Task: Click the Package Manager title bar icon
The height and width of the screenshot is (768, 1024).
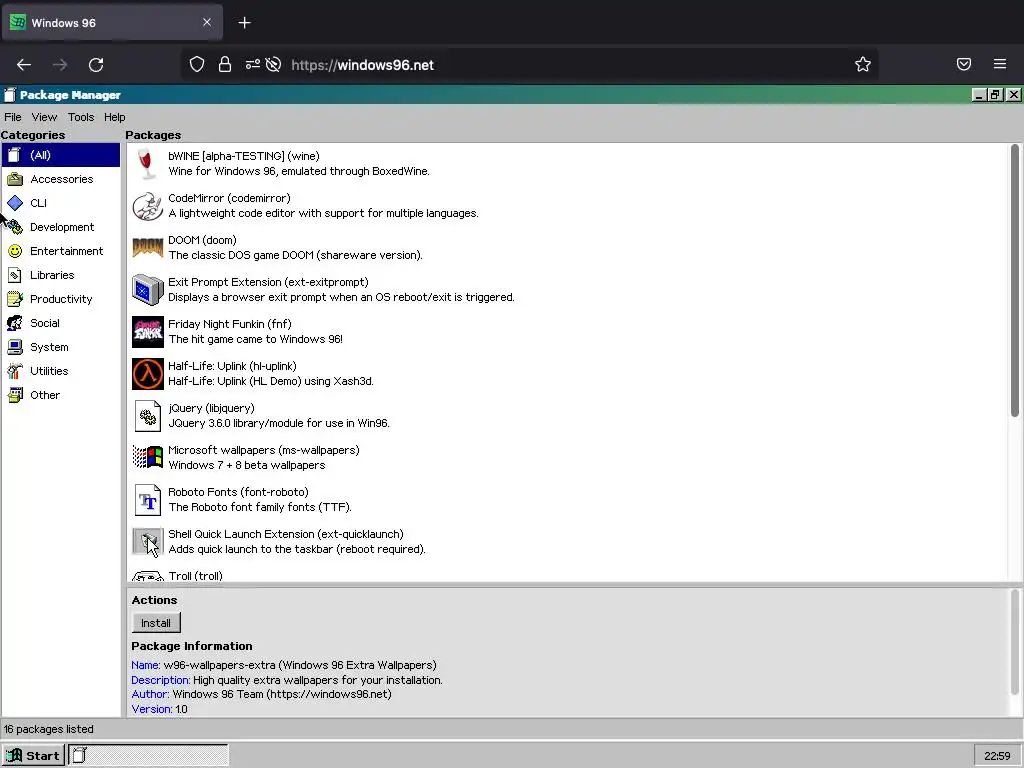Action: click(x=9, y=95)
